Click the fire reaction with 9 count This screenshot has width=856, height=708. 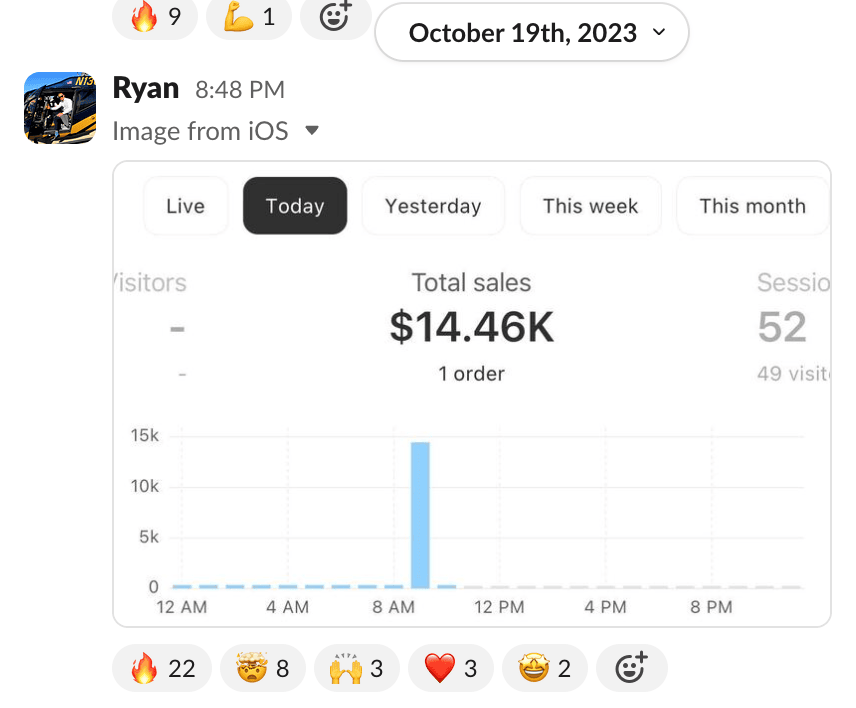[155, 18]
